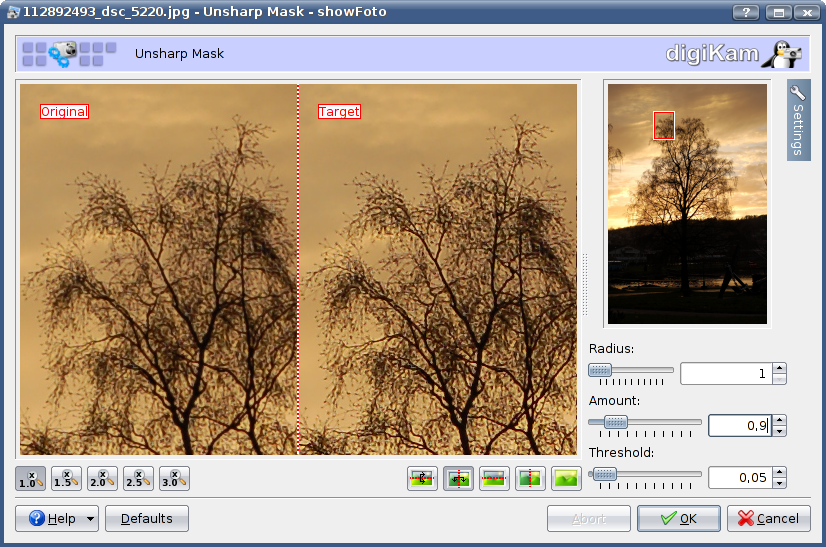Decrease Threshold with down arrow
The width and height of the screenshot is (826, 547).
(x=780, y=483)
